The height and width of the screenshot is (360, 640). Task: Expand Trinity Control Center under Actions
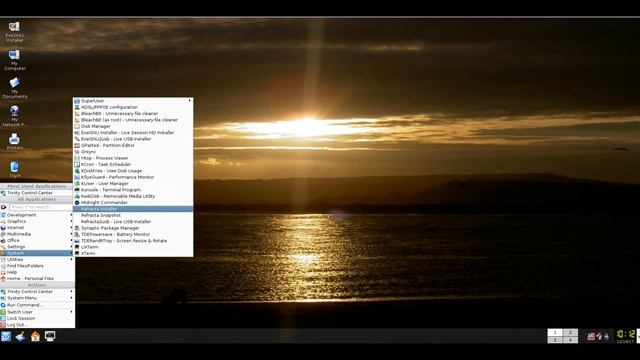click(x=37, y=292)
